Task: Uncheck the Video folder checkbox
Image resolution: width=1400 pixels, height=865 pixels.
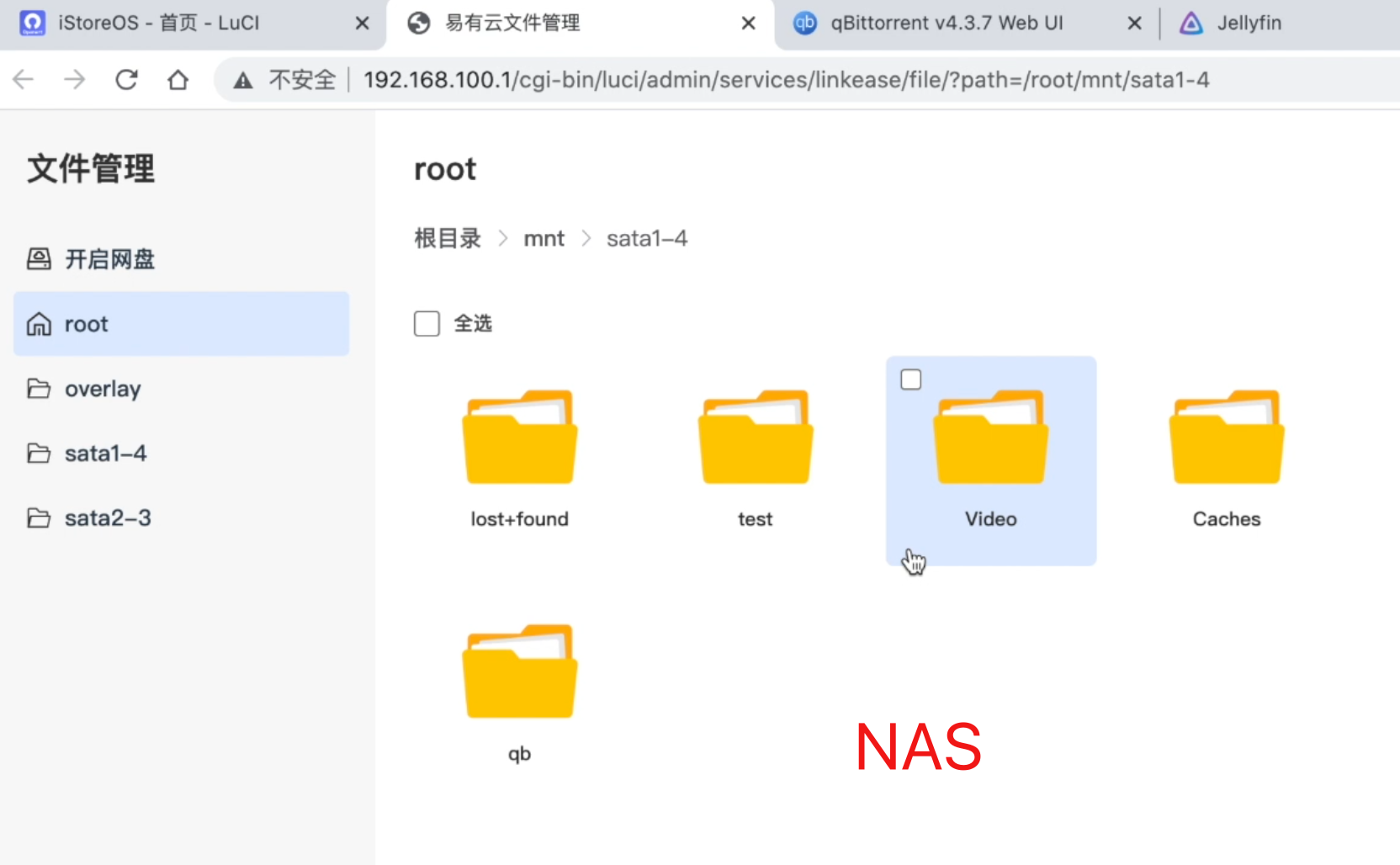Action: (910, 379)
